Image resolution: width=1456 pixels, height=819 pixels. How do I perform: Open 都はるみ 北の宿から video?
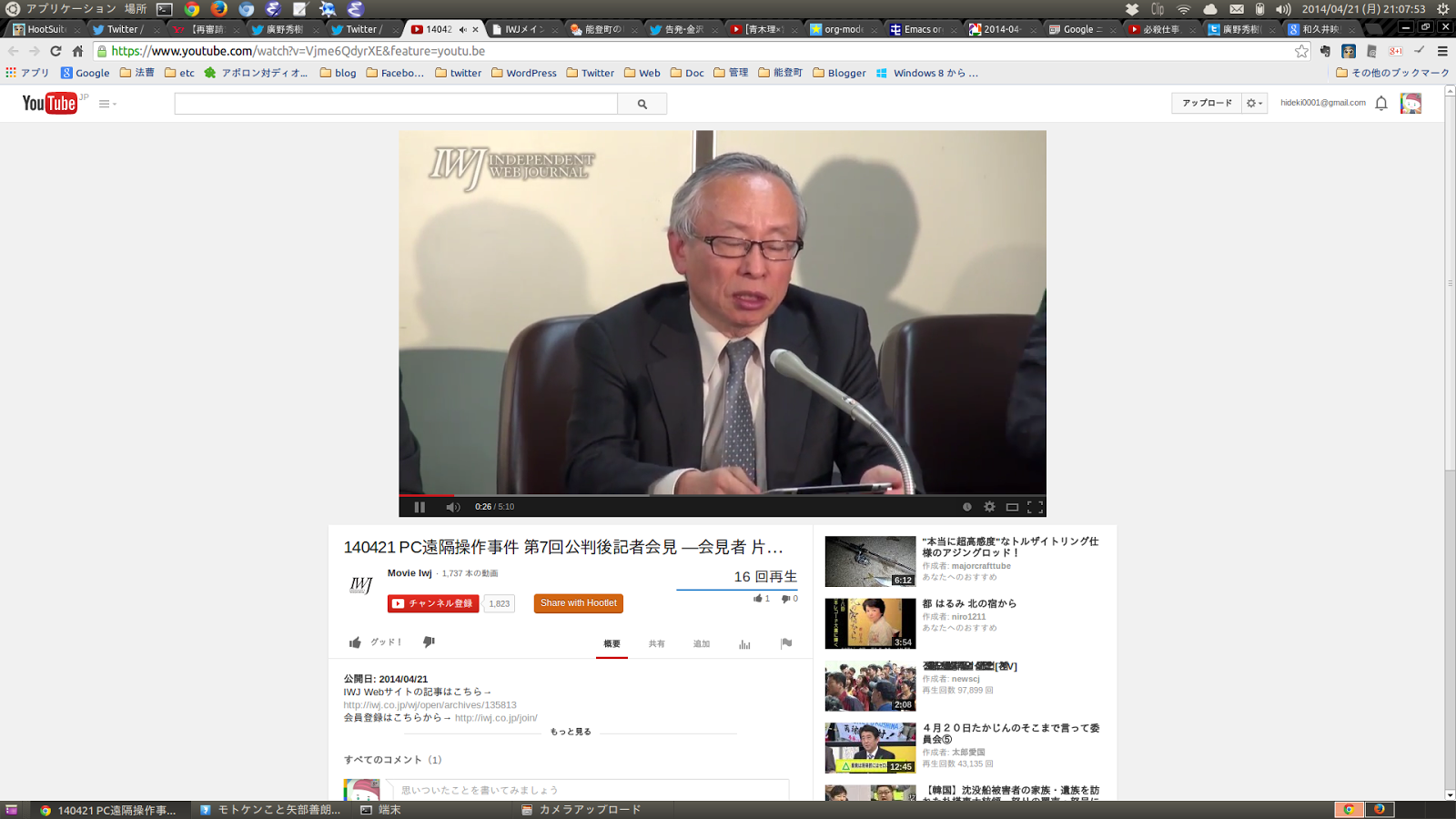pyautogui.click(x=969, y=603)
